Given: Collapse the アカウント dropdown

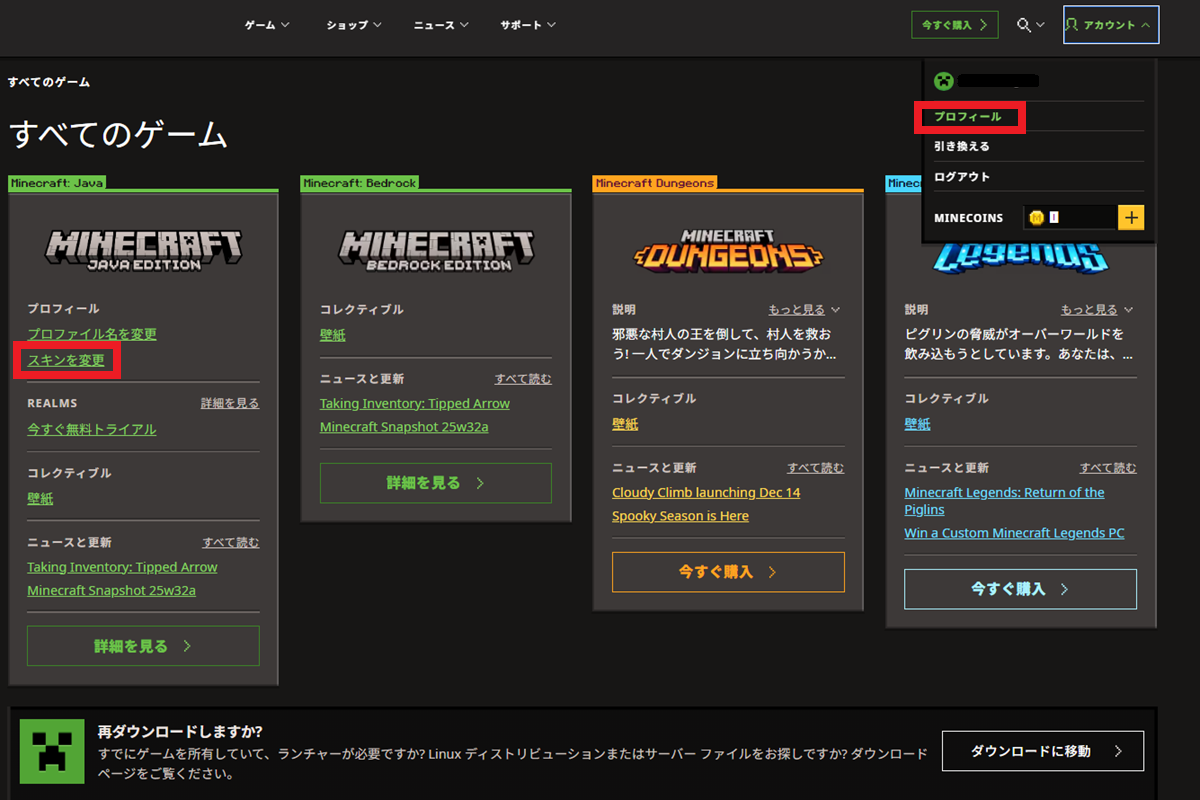Looking at the screenshot, I should click(1111, 25).
